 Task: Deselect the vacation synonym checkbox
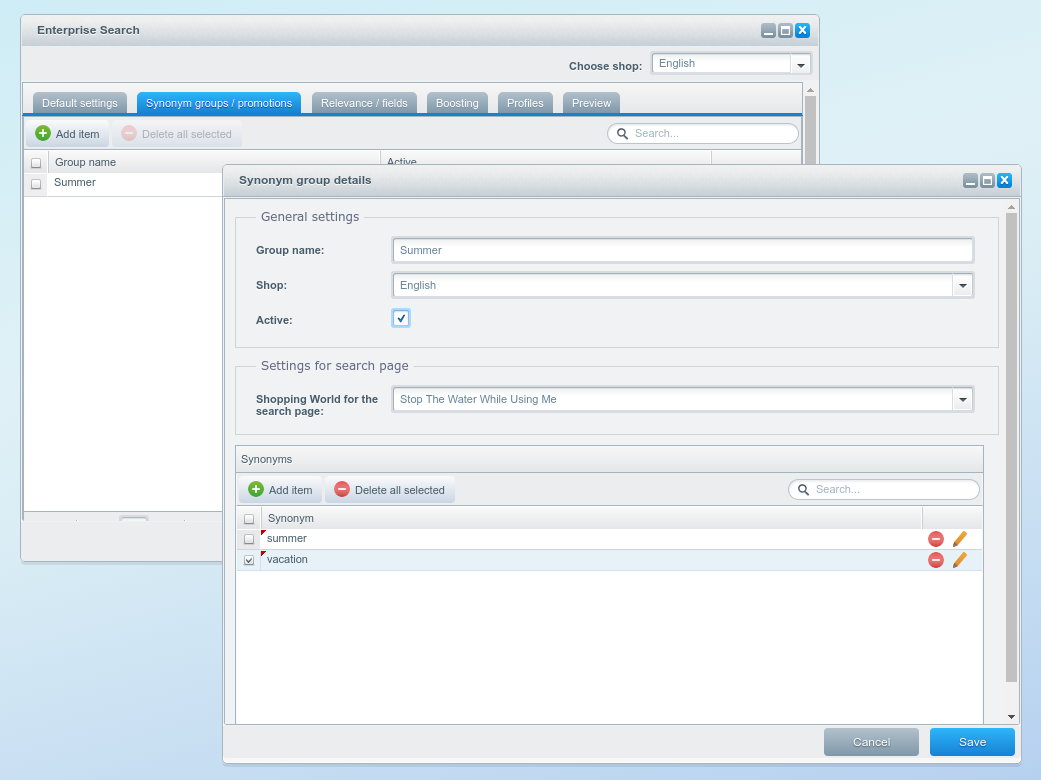coord(249,560)
